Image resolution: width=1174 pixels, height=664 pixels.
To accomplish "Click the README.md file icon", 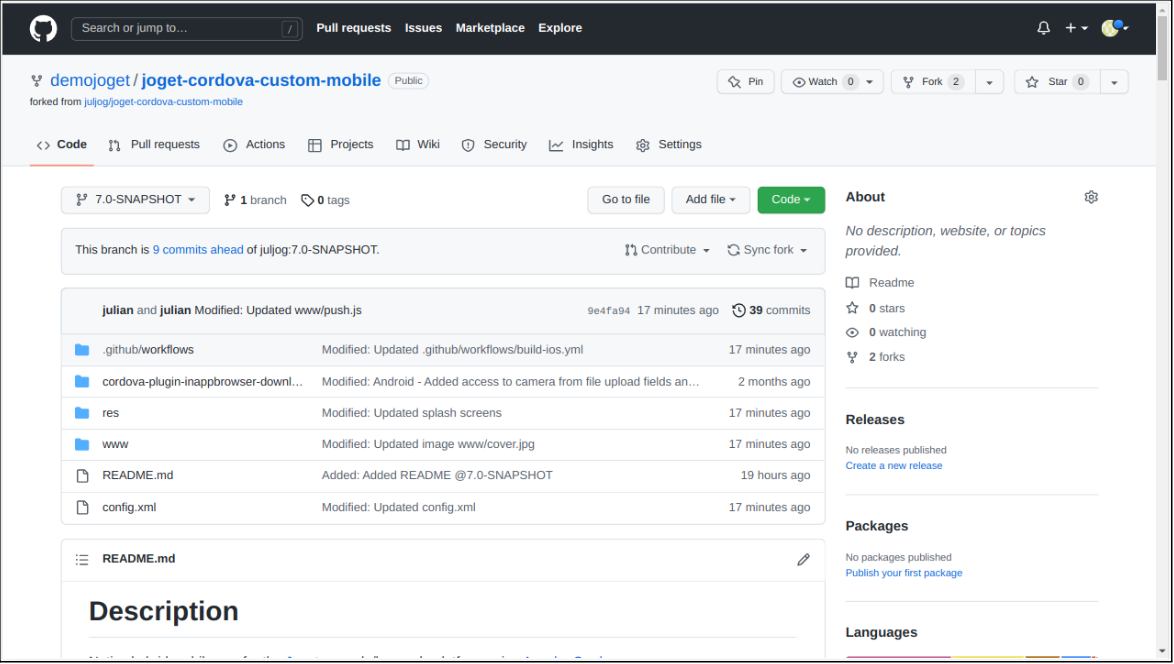I will [x=82, y=476].
